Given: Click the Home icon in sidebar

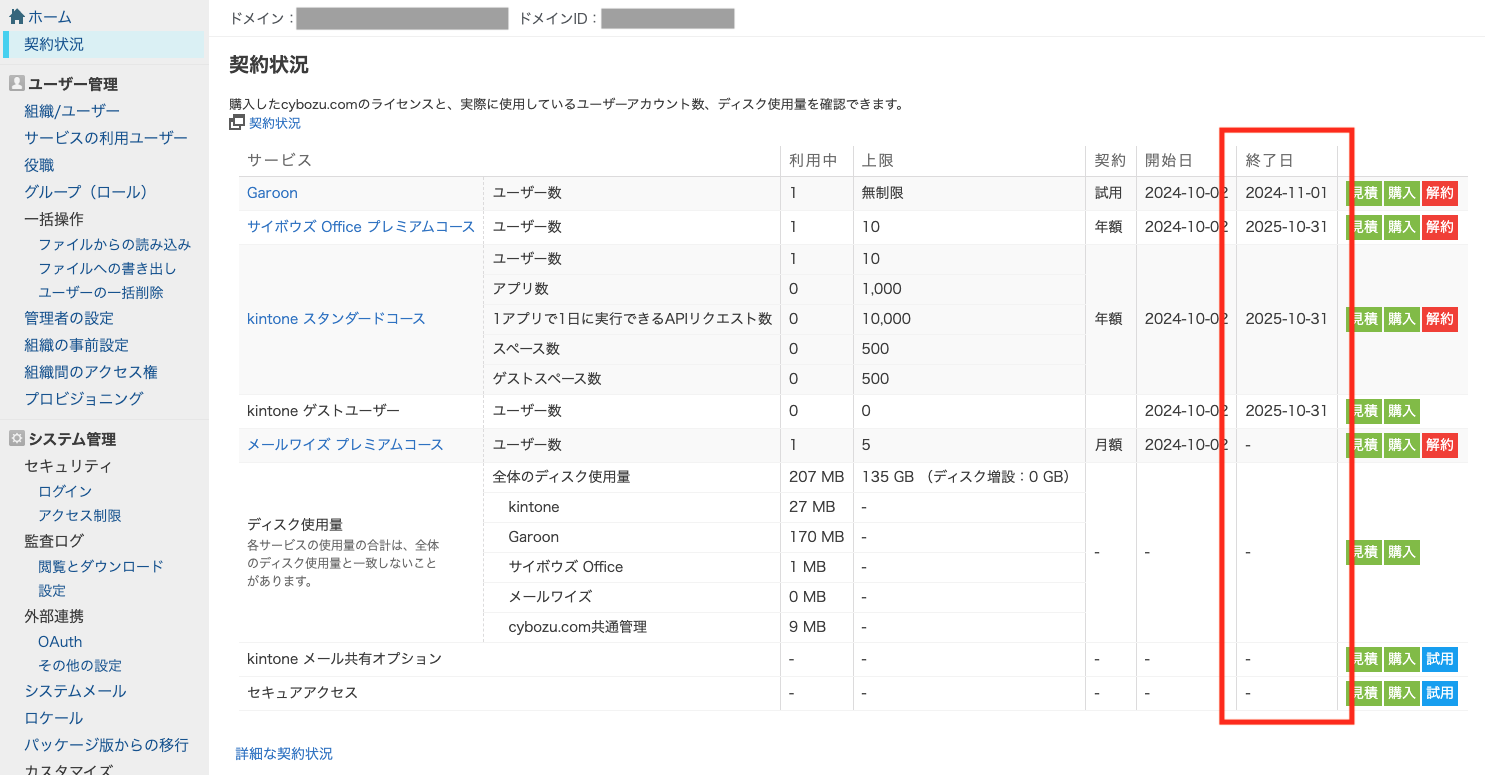Looking at the screenshot, I should tap(16, 17).
